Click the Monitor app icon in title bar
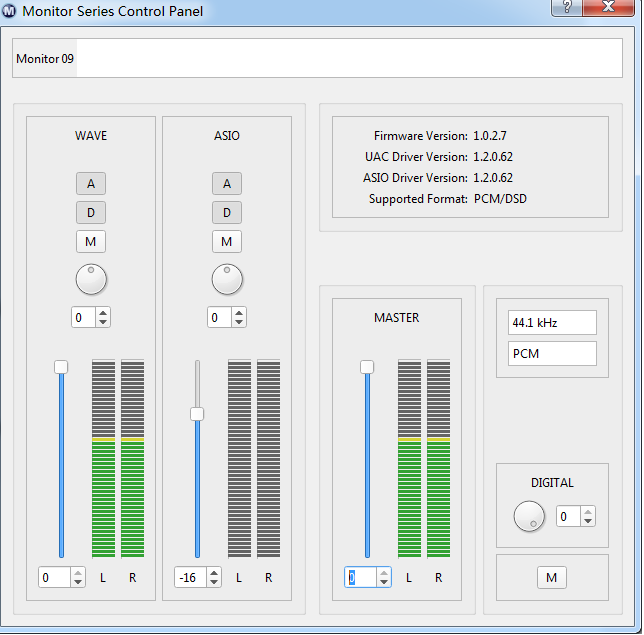The width and height of the screenshot is (644, 635). pos(9,11)
